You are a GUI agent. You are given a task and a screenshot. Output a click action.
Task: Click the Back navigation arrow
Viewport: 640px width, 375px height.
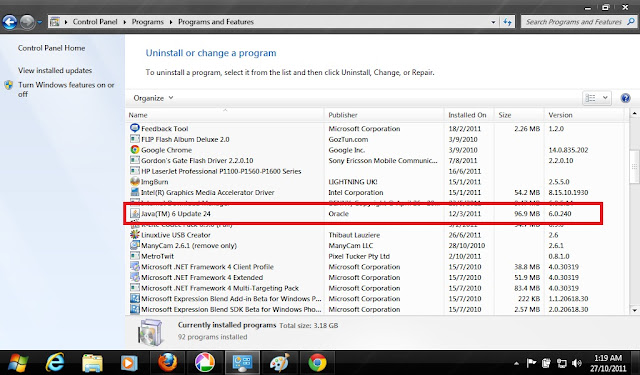click(9, 22)
